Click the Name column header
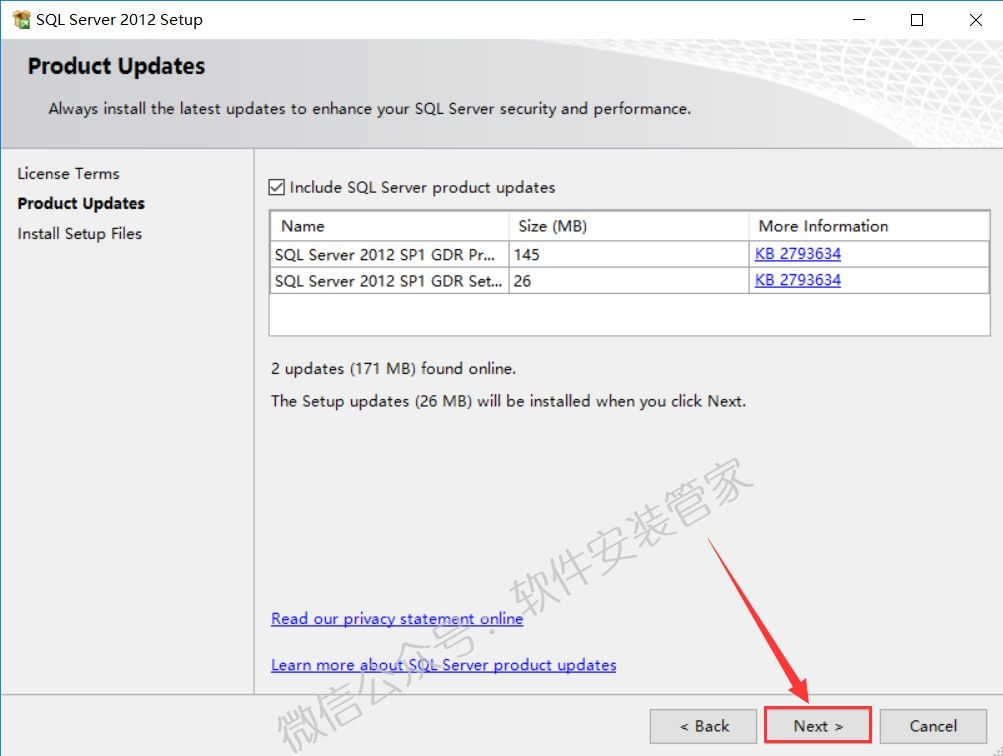 [x=390, y=226]
